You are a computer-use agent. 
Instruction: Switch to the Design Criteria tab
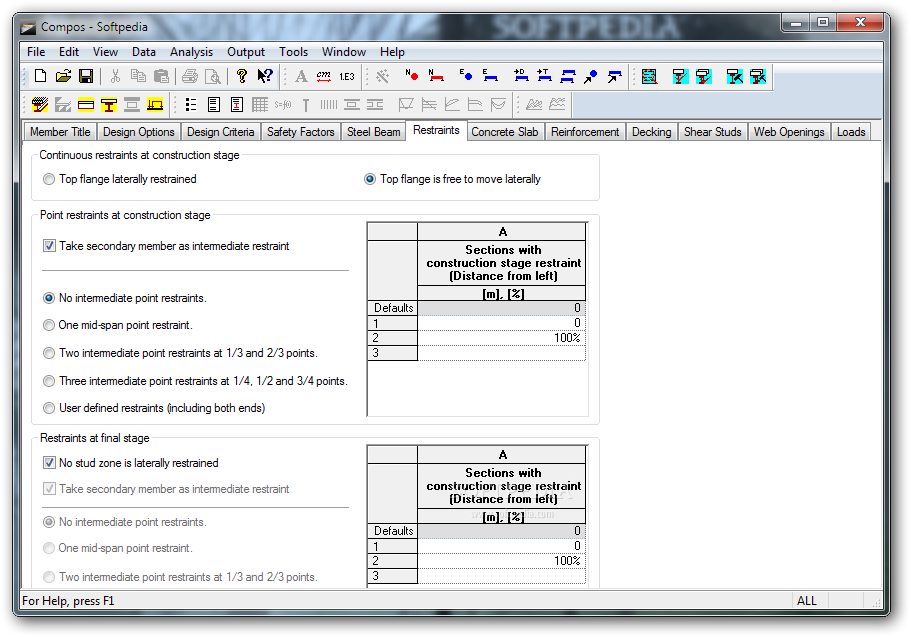(x=221, y=132)
